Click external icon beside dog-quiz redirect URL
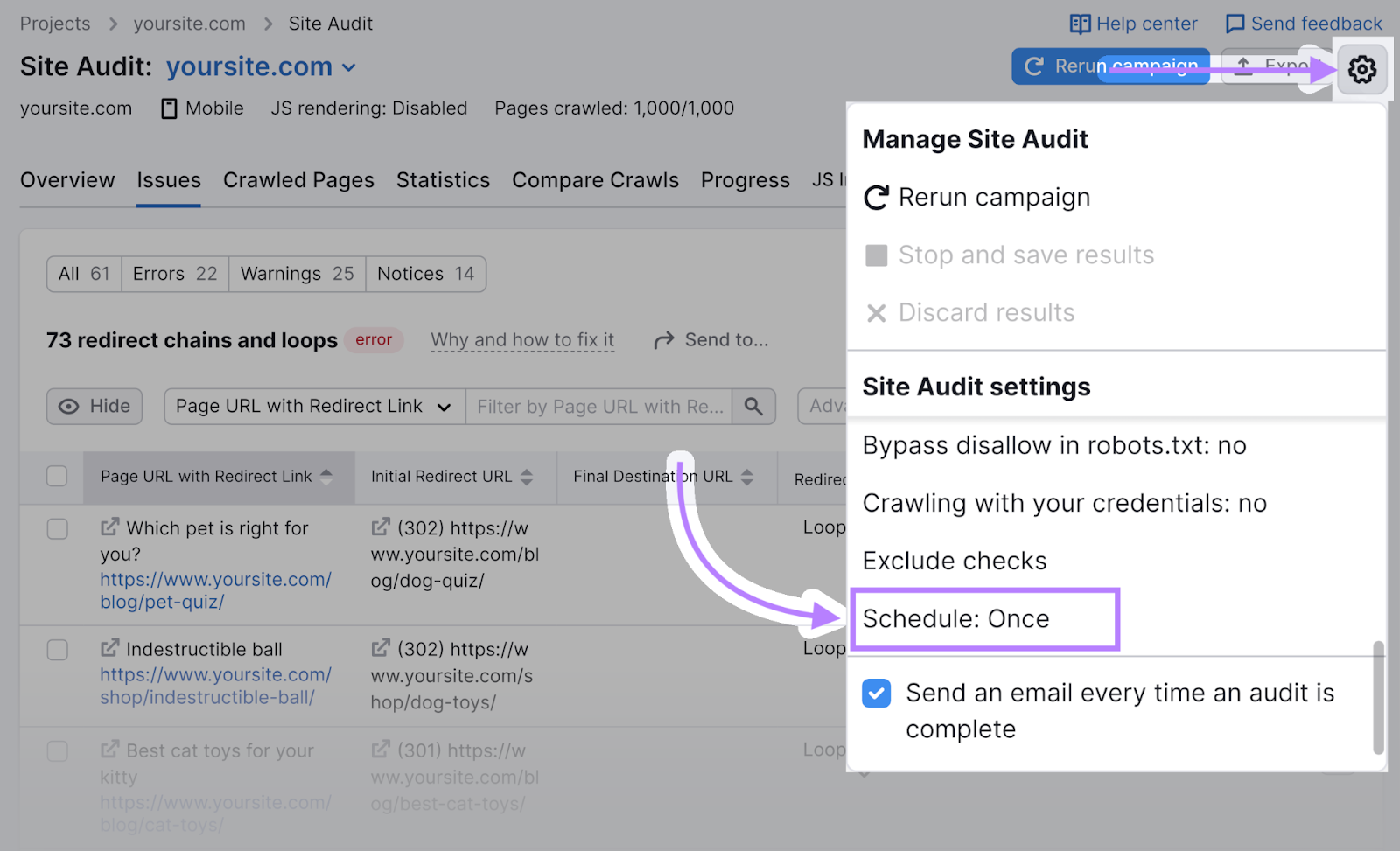 pyautogui.click(x=380, y=527)
